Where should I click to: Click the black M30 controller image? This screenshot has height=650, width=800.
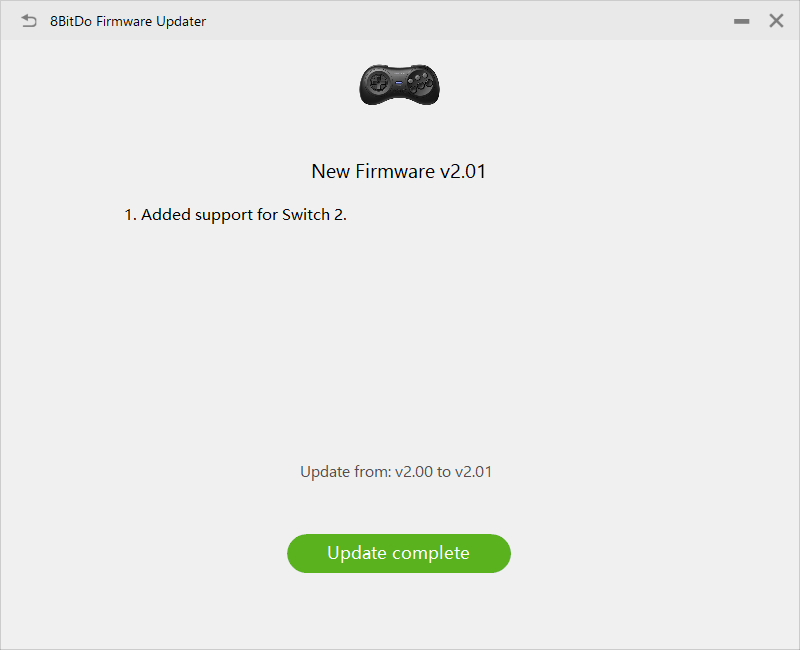[399, 85]
